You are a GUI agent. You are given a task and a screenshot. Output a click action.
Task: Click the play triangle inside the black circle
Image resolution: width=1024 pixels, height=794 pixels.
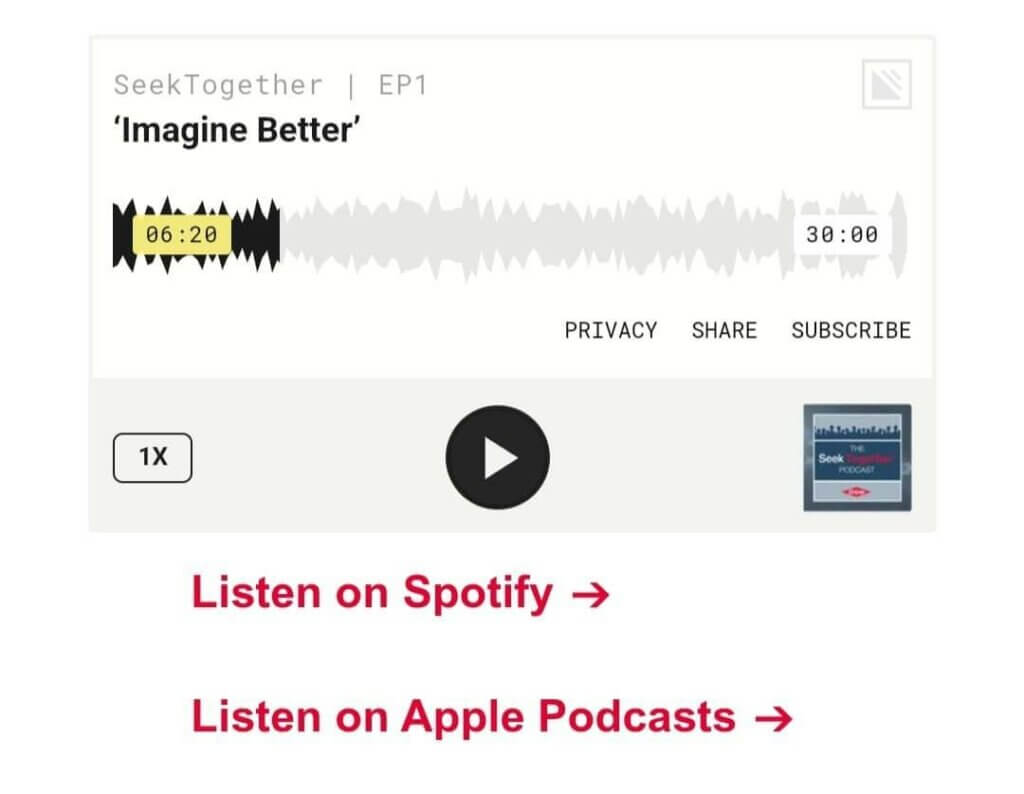(501, 458)
